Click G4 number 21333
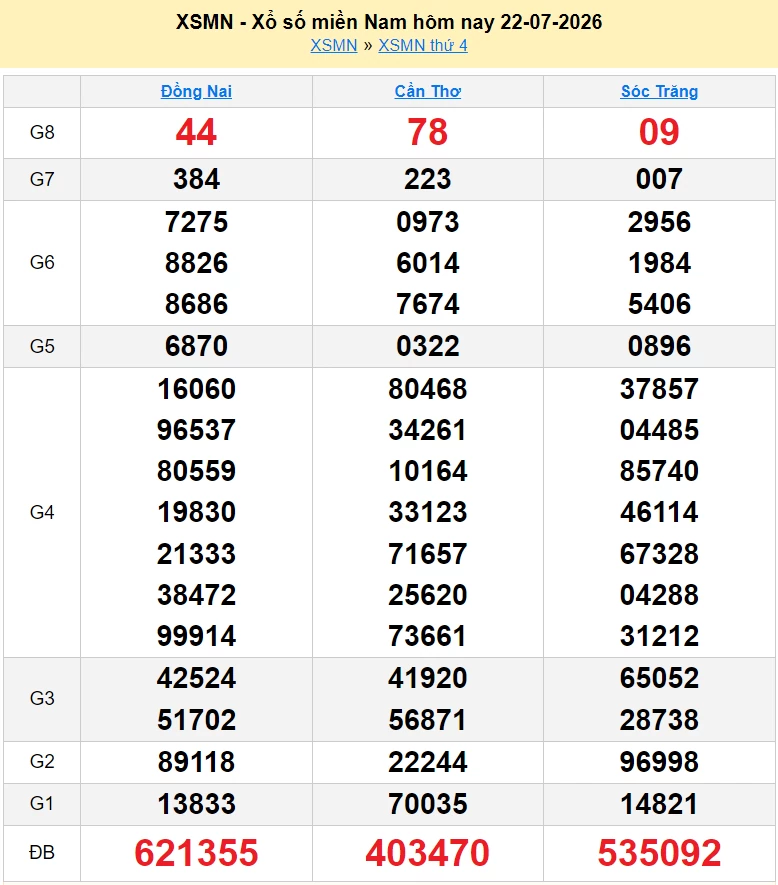The height and width of the screenshot is (885, 778). (196, 554)
